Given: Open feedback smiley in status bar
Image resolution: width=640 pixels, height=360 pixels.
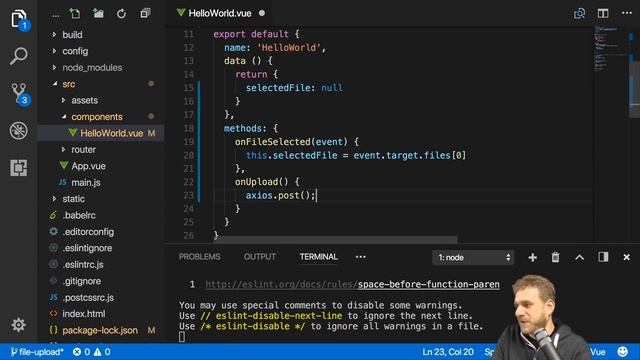Looking at the screenshot, I should pyautogui.click(x=623, y=351).
